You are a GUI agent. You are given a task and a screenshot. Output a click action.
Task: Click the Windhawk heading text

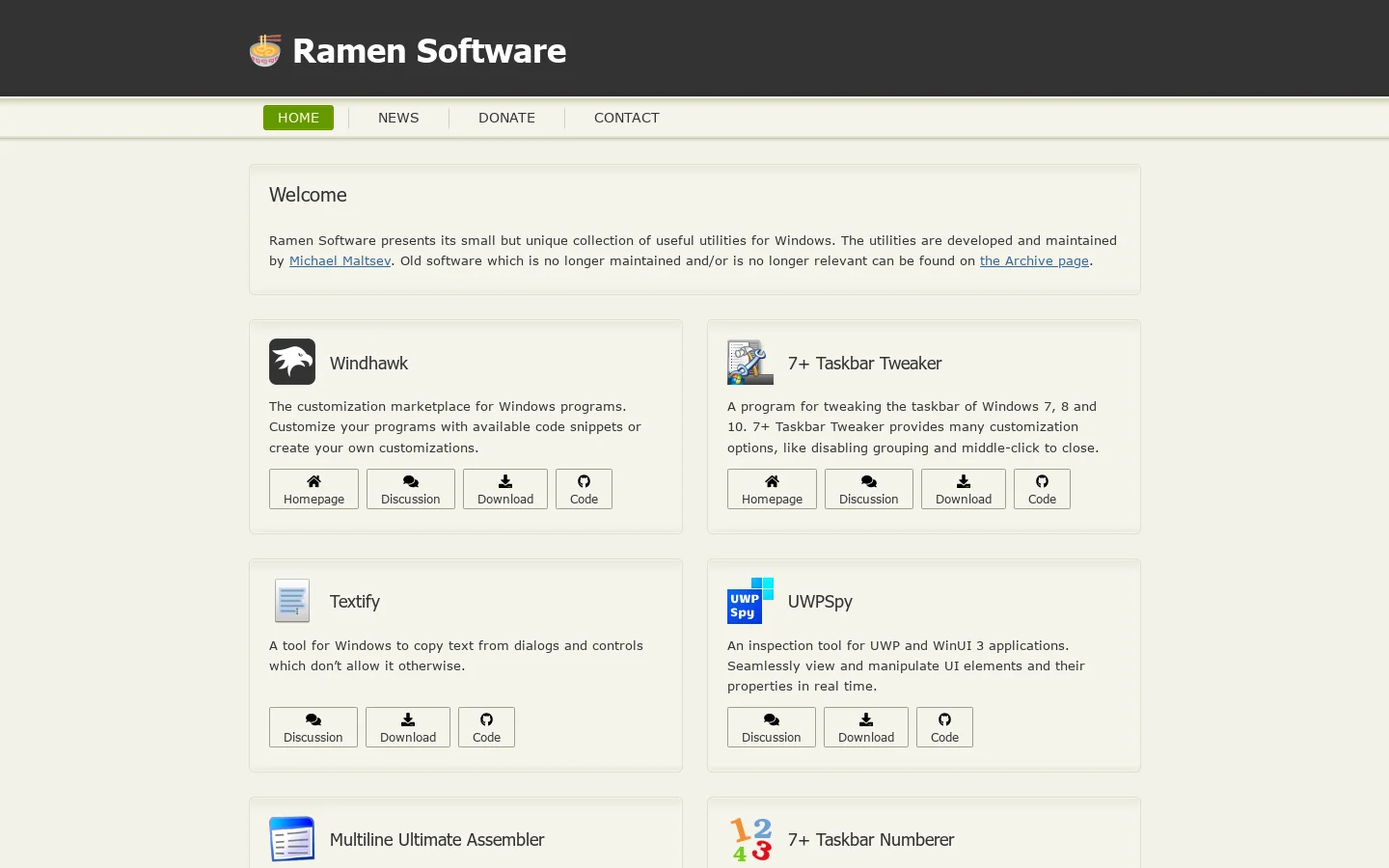pos(368,364)
